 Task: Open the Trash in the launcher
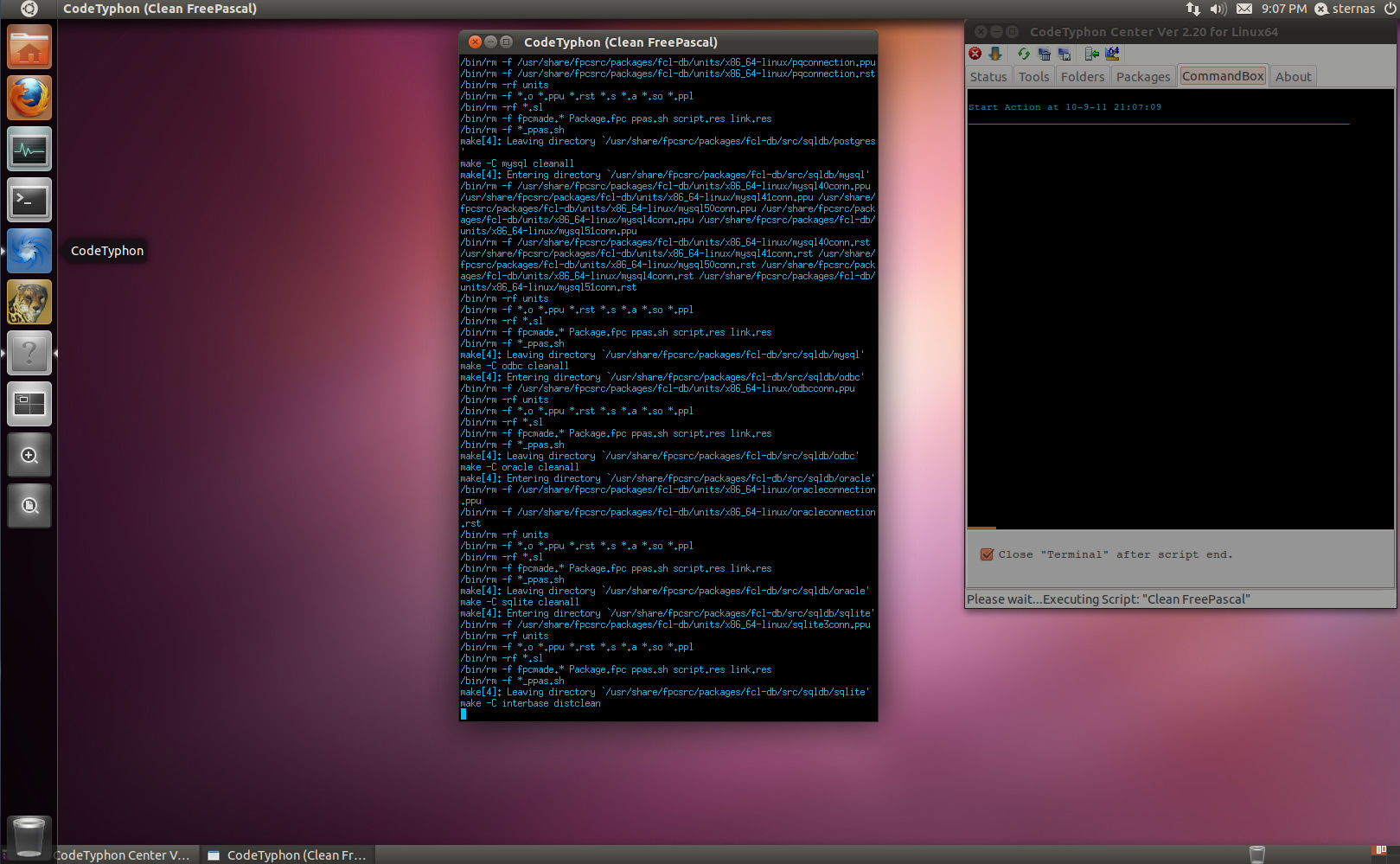pyautogui.click(x=29, y=836)
